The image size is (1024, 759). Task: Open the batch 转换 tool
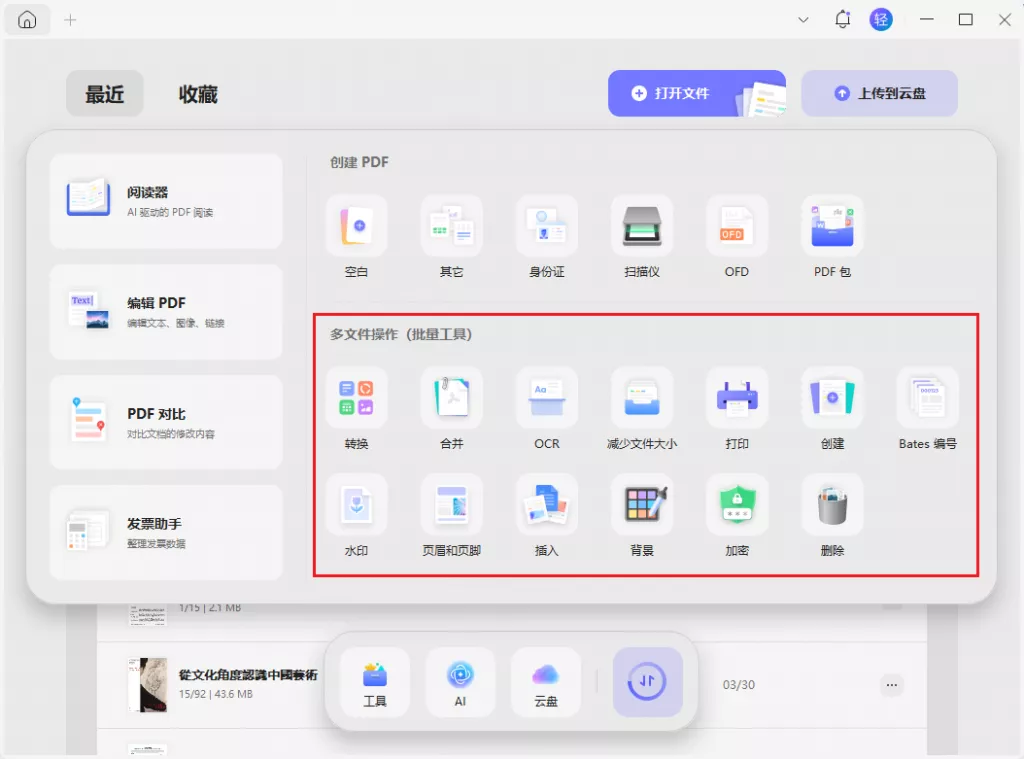point(357,398)
